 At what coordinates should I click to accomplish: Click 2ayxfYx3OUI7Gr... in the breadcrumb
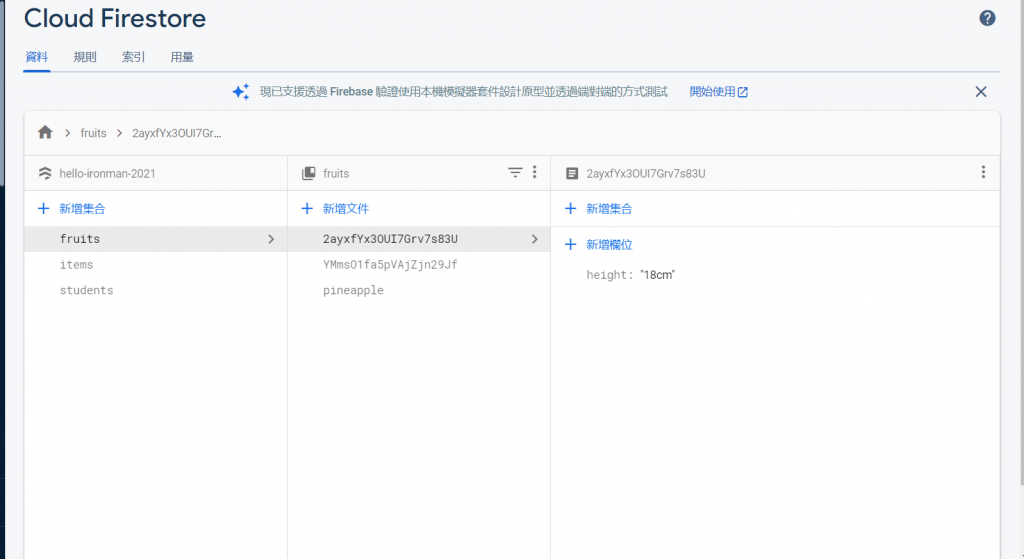pos(176,133)
